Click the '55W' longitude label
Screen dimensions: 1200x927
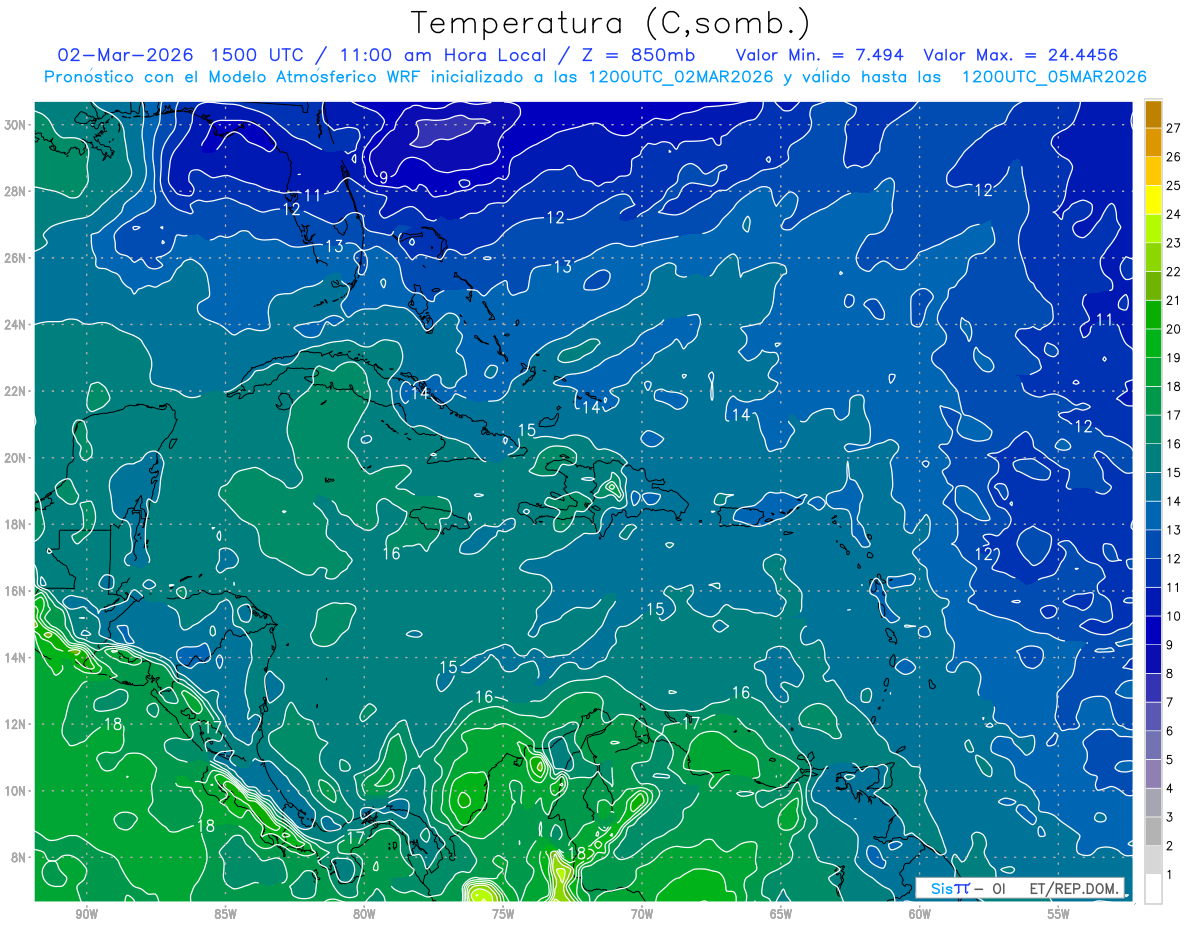(x=1059, y=914)
